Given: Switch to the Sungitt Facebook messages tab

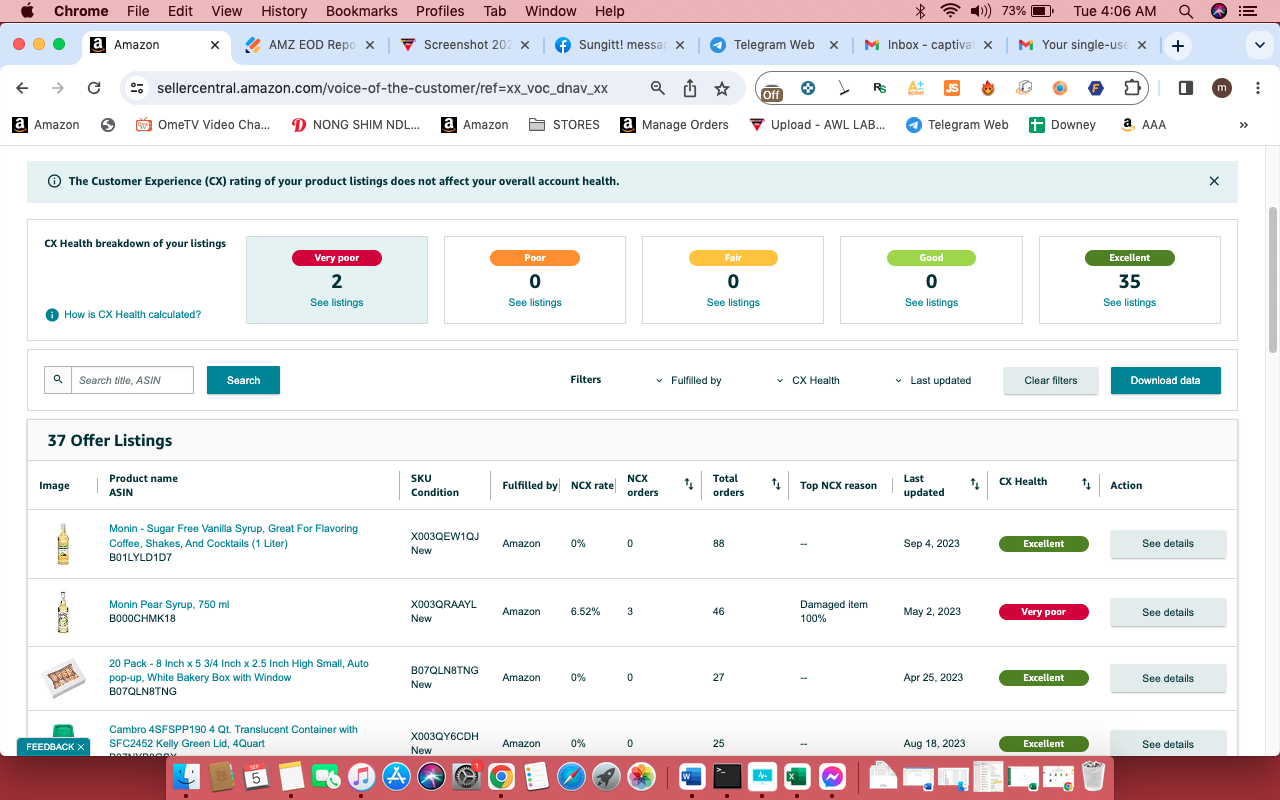Looking at the screenshot, I should [x=620, y=45].
